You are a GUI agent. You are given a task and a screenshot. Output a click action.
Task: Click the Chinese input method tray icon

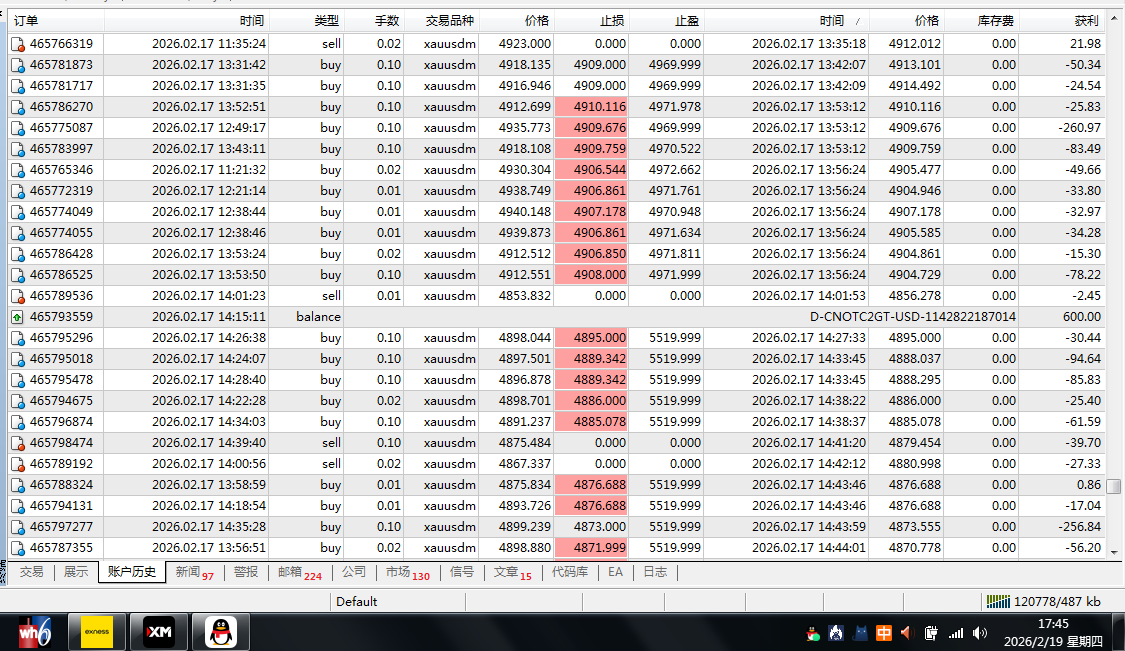tap(884, 633)
